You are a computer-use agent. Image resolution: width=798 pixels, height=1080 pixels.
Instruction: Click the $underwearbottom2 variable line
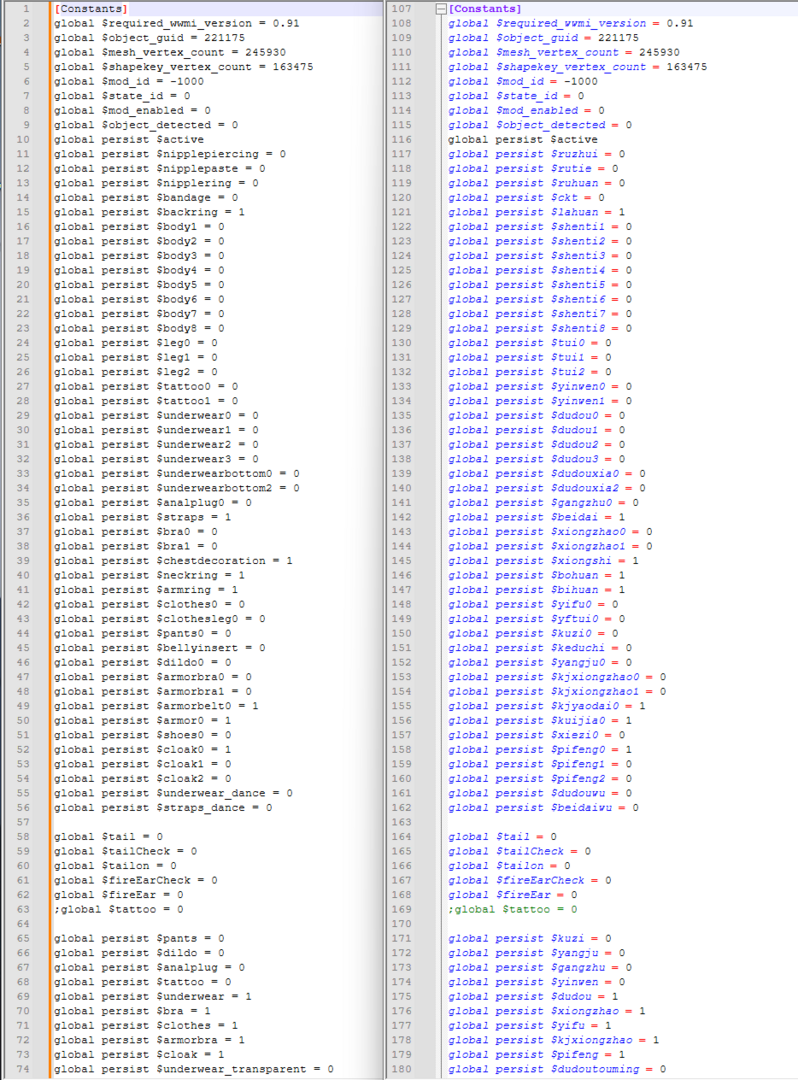click(x=177, y=488)
